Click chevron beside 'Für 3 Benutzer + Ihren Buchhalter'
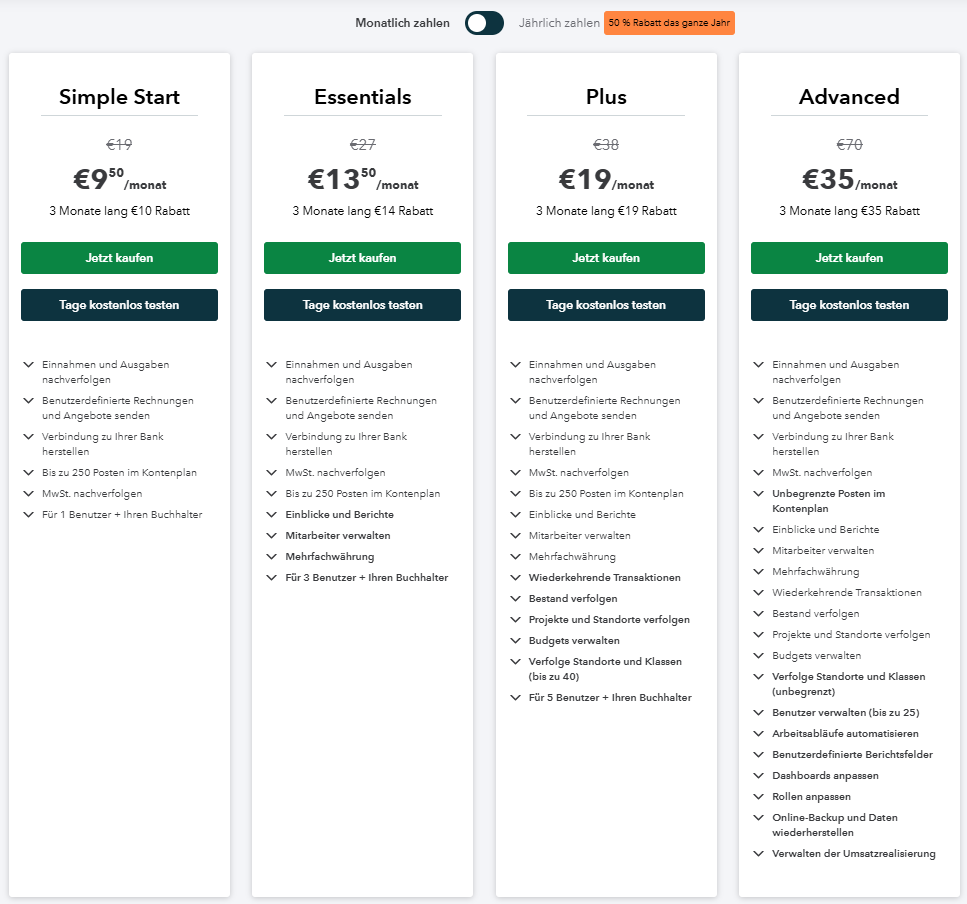Image resolution: width=967 pixels, height=904 pixels. point(271,577)
